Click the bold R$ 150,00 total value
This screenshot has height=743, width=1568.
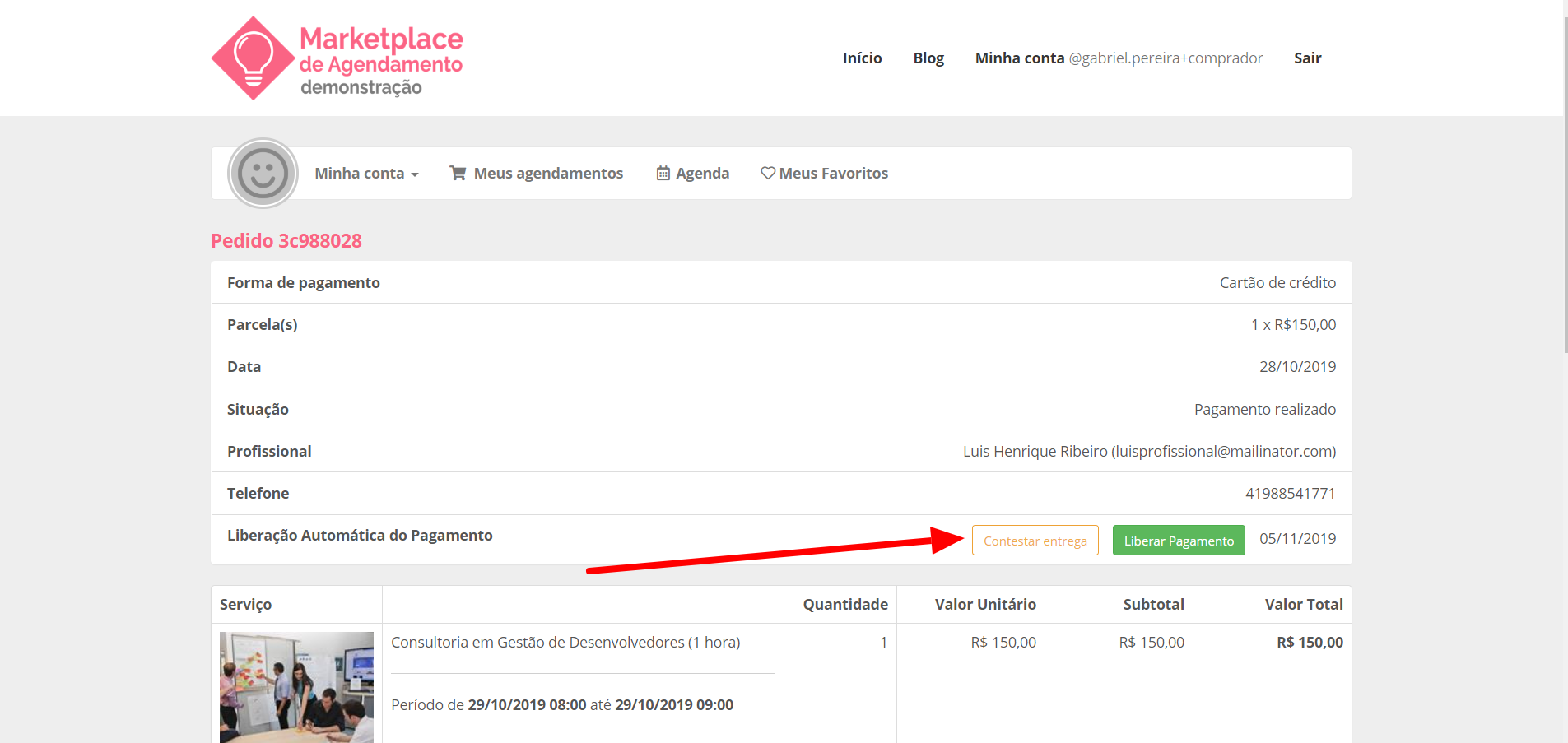(1310, 642)
